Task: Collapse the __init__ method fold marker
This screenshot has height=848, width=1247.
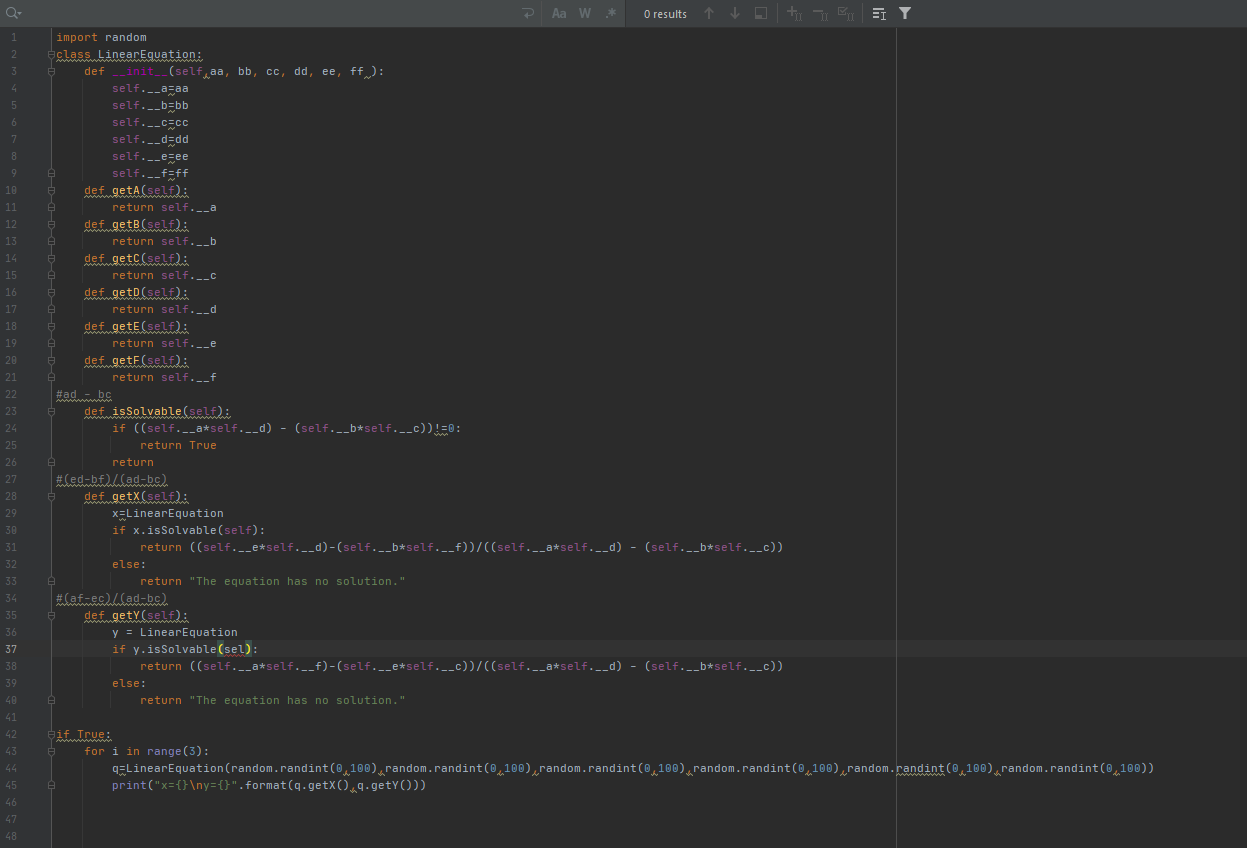Action: click(x=52, y=72)
